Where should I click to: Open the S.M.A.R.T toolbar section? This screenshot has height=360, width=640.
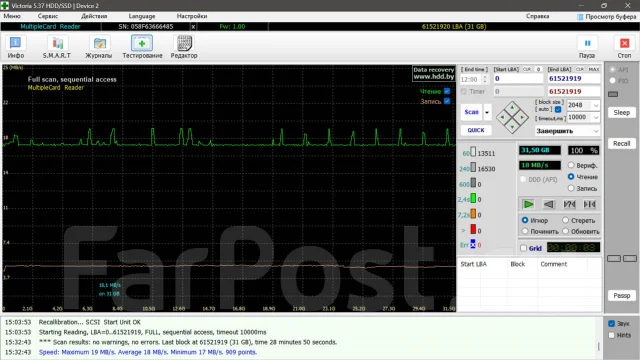coord(57,47)
